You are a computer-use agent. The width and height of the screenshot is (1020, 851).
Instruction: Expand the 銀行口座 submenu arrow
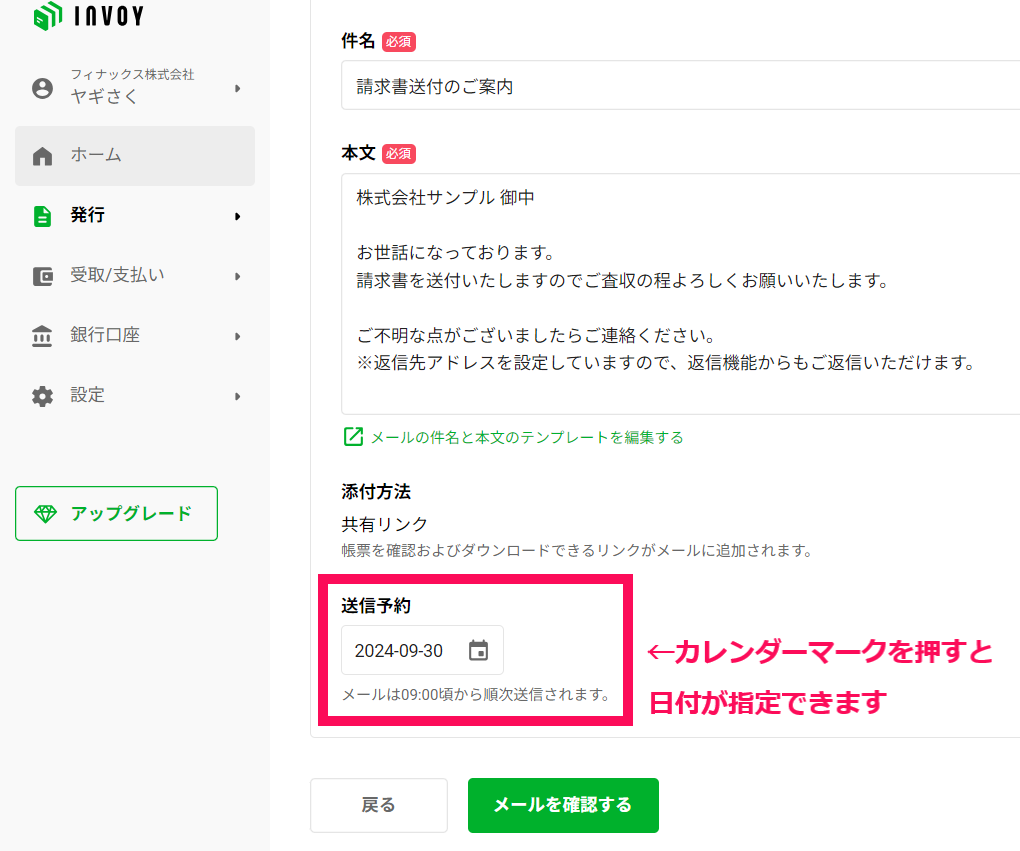coord(237,336)
